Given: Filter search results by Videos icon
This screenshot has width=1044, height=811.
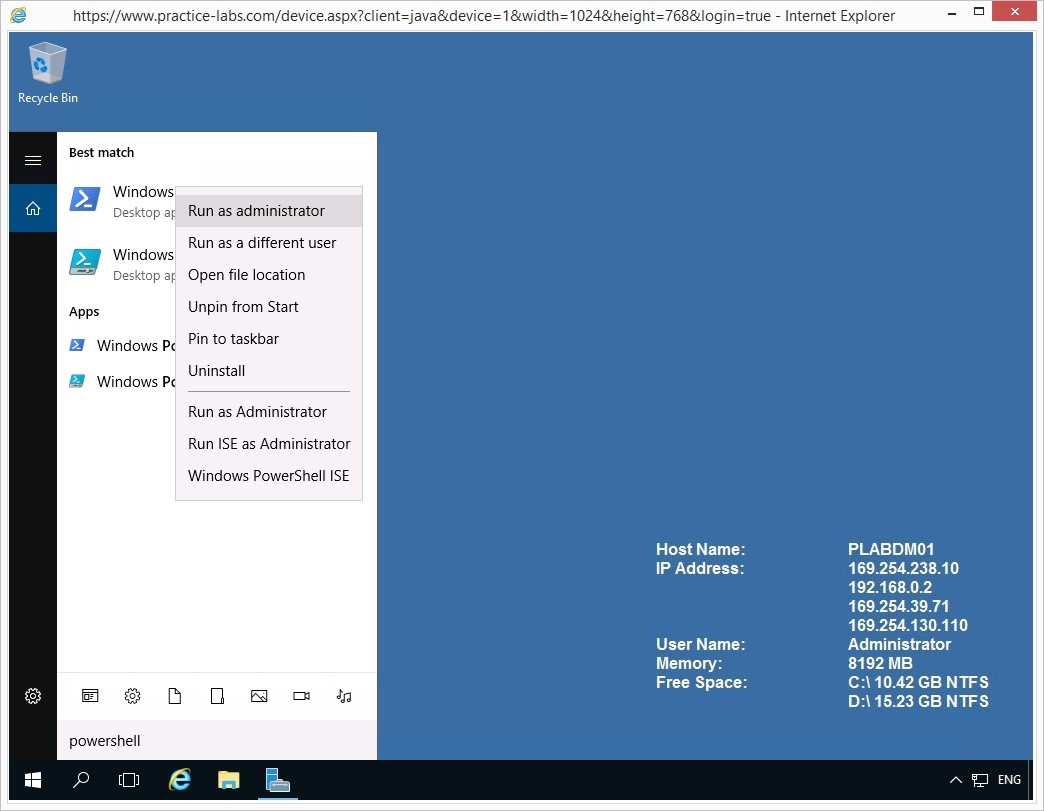Looking at the screenshot, I should [301, 696].
